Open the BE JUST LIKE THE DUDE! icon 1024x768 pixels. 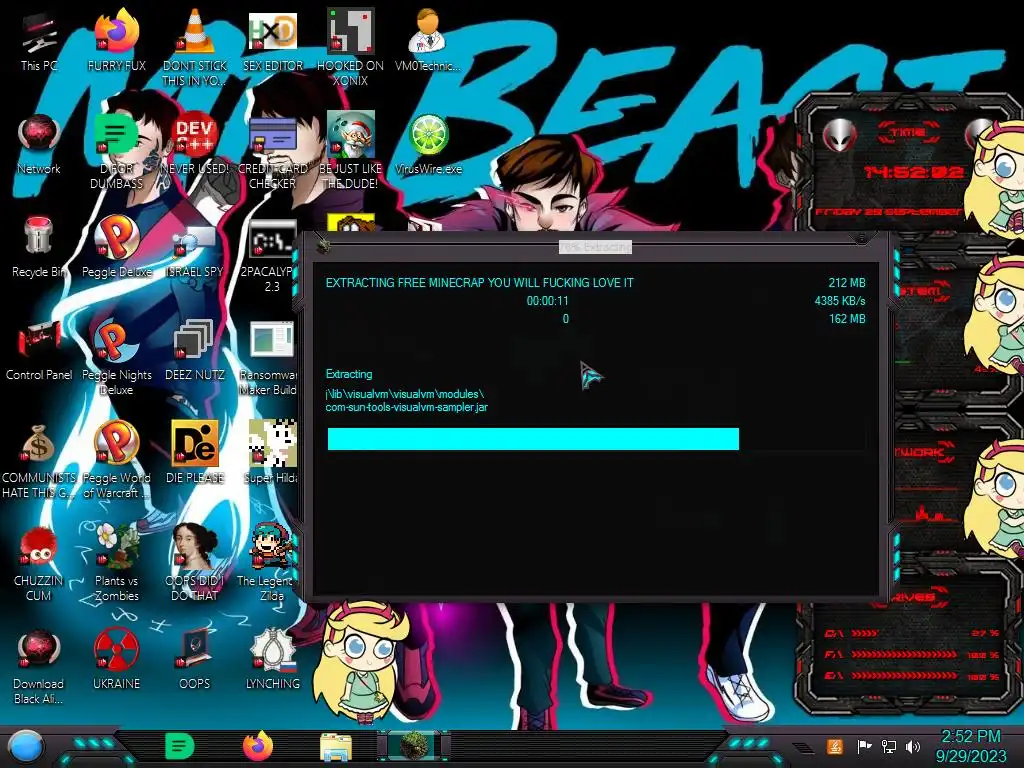point(350,135)
